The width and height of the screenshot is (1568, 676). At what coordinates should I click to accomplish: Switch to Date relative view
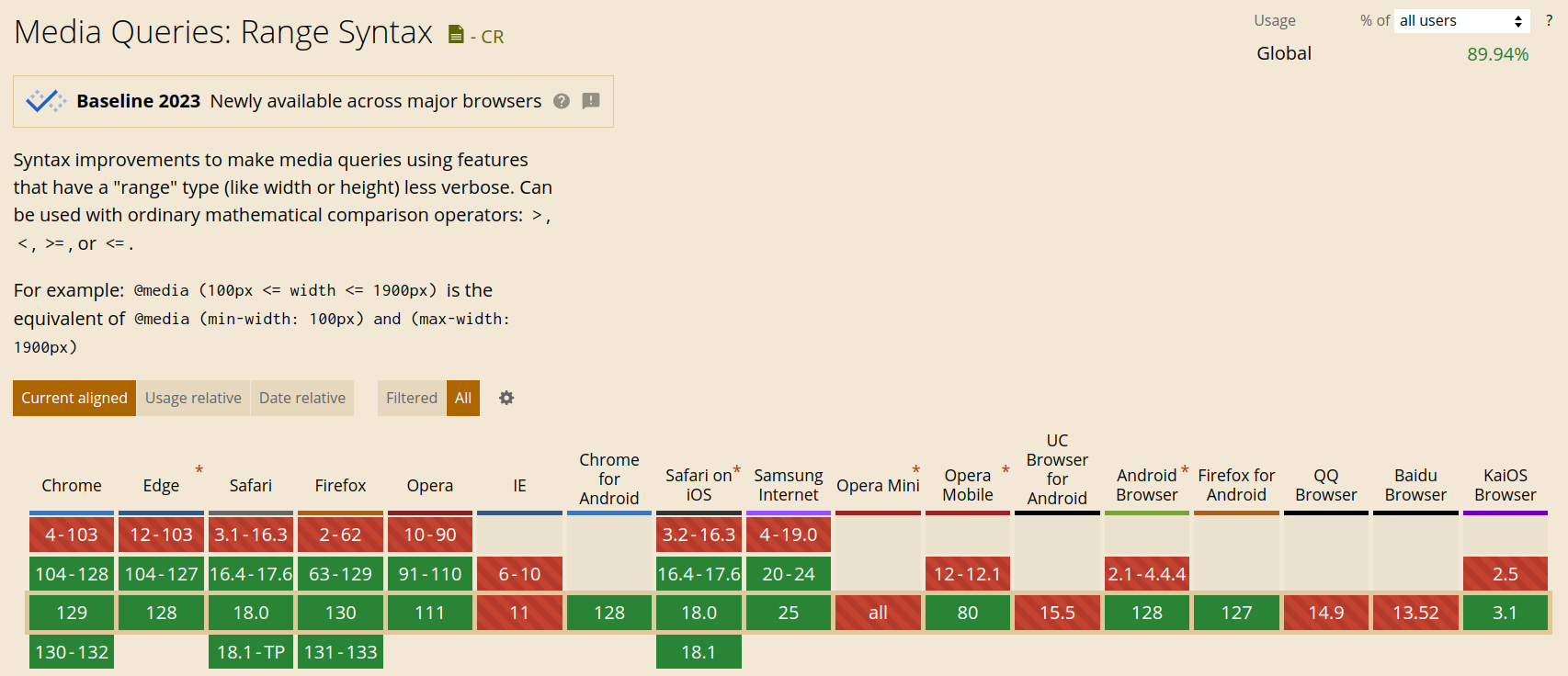302,398
